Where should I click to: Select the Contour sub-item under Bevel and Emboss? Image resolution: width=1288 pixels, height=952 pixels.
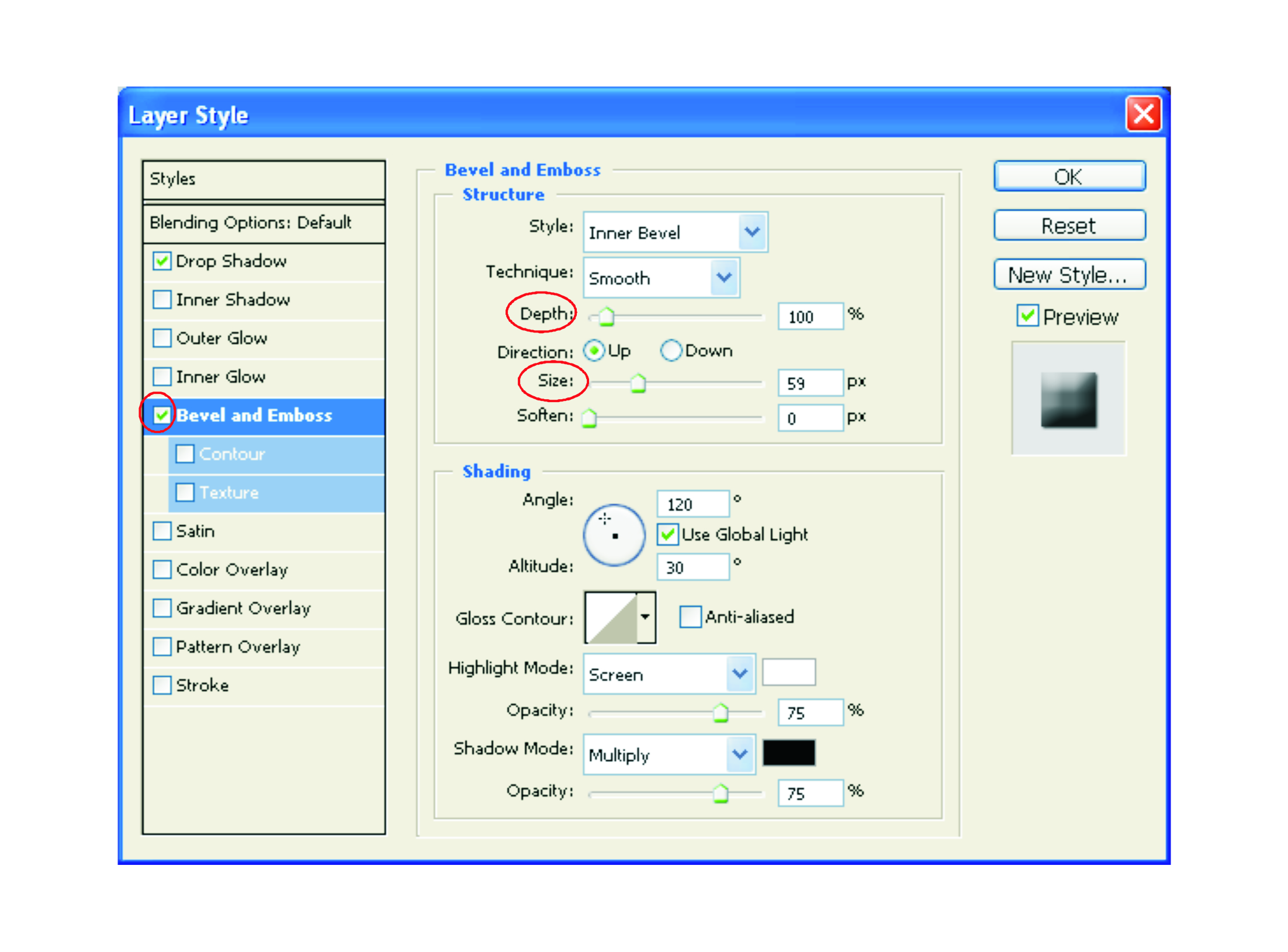[232, 454]
